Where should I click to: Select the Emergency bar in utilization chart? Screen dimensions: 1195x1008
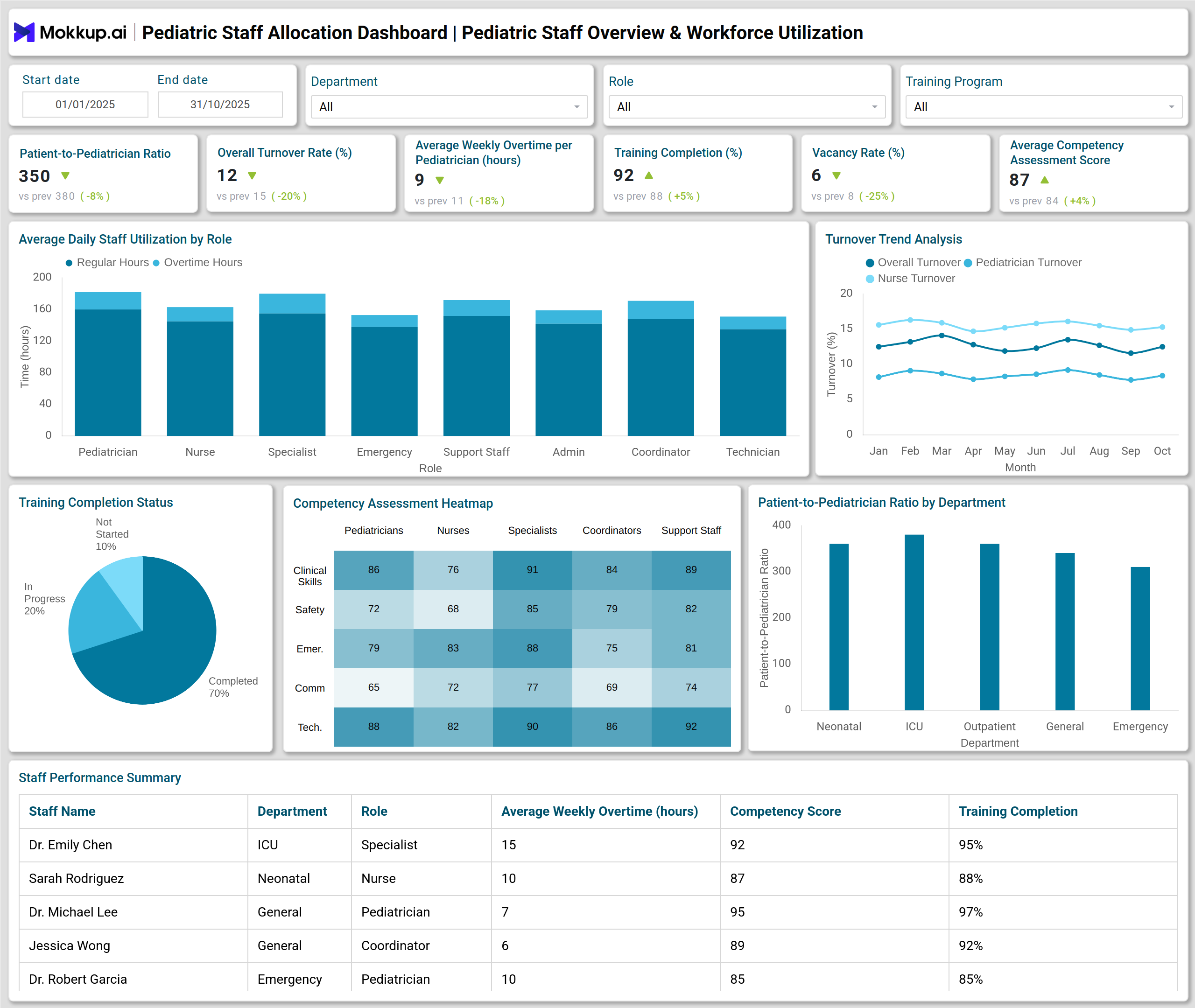(x=384, y=375)
